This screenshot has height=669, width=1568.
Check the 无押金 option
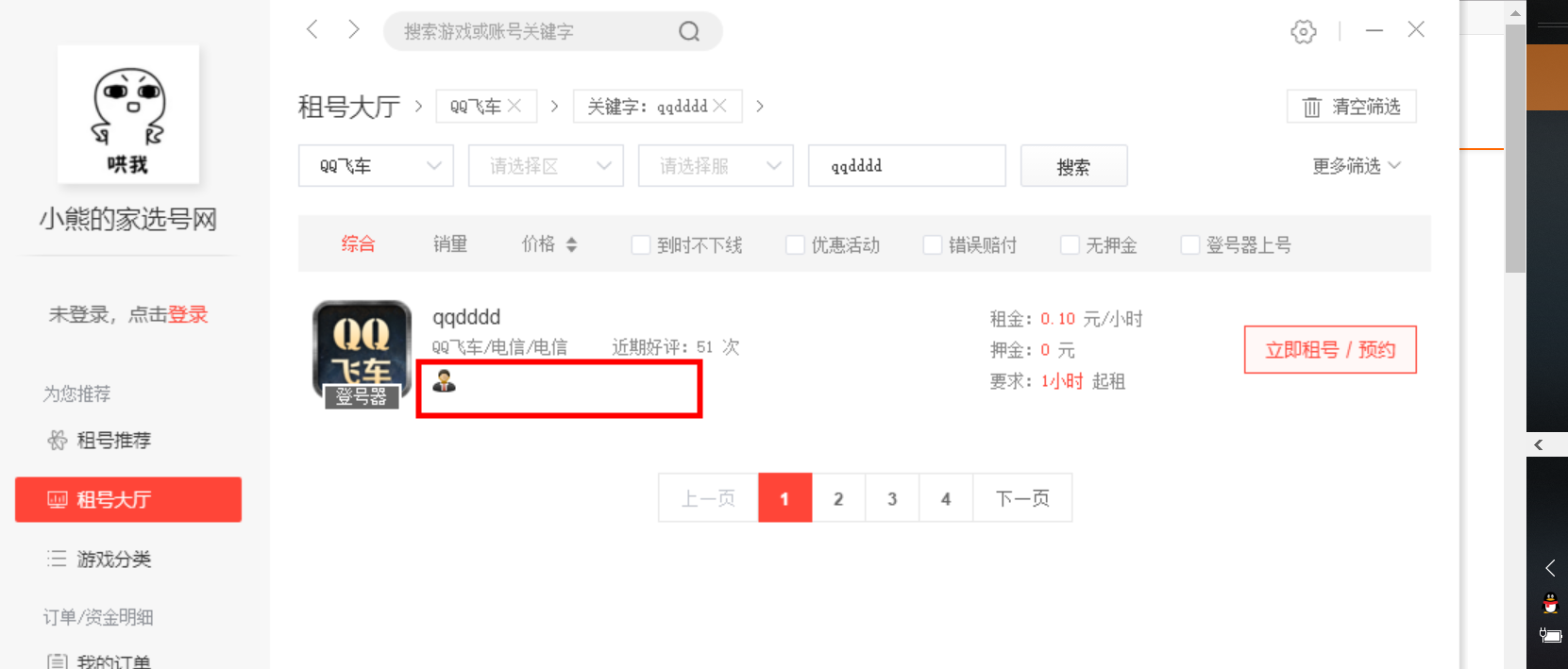1070,245
